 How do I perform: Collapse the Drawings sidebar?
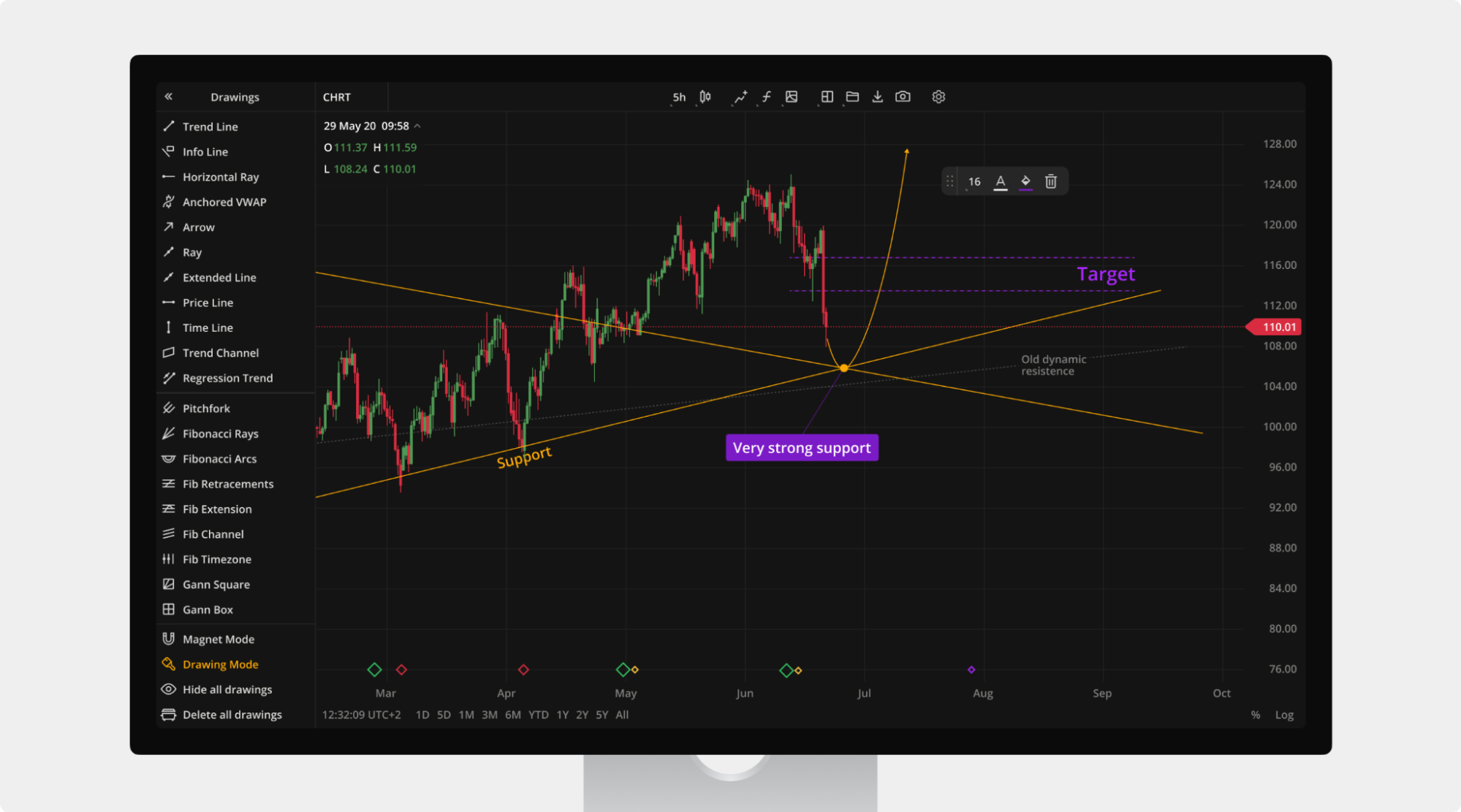169,96
